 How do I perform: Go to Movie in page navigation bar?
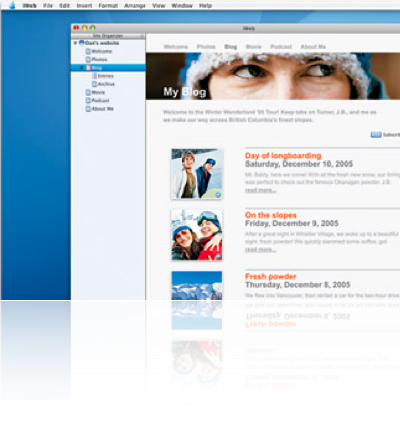pos(253,47)
